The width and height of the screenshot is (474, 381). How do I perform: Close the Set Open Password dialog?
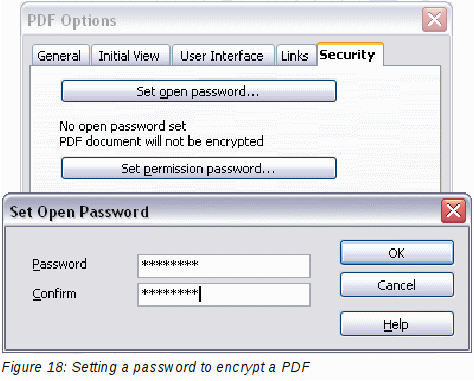pos(453,211)
